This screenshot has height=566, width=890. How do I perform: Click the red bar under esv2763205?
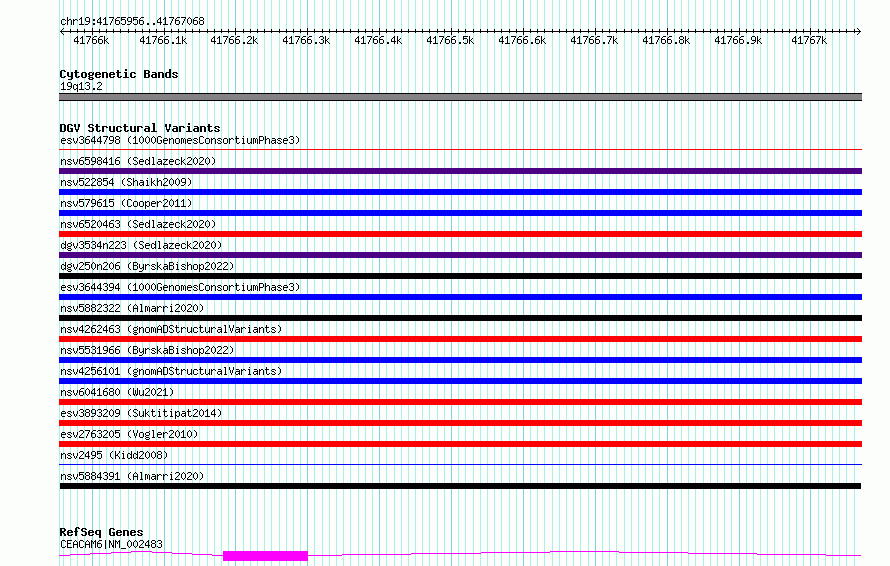point(460,444)
